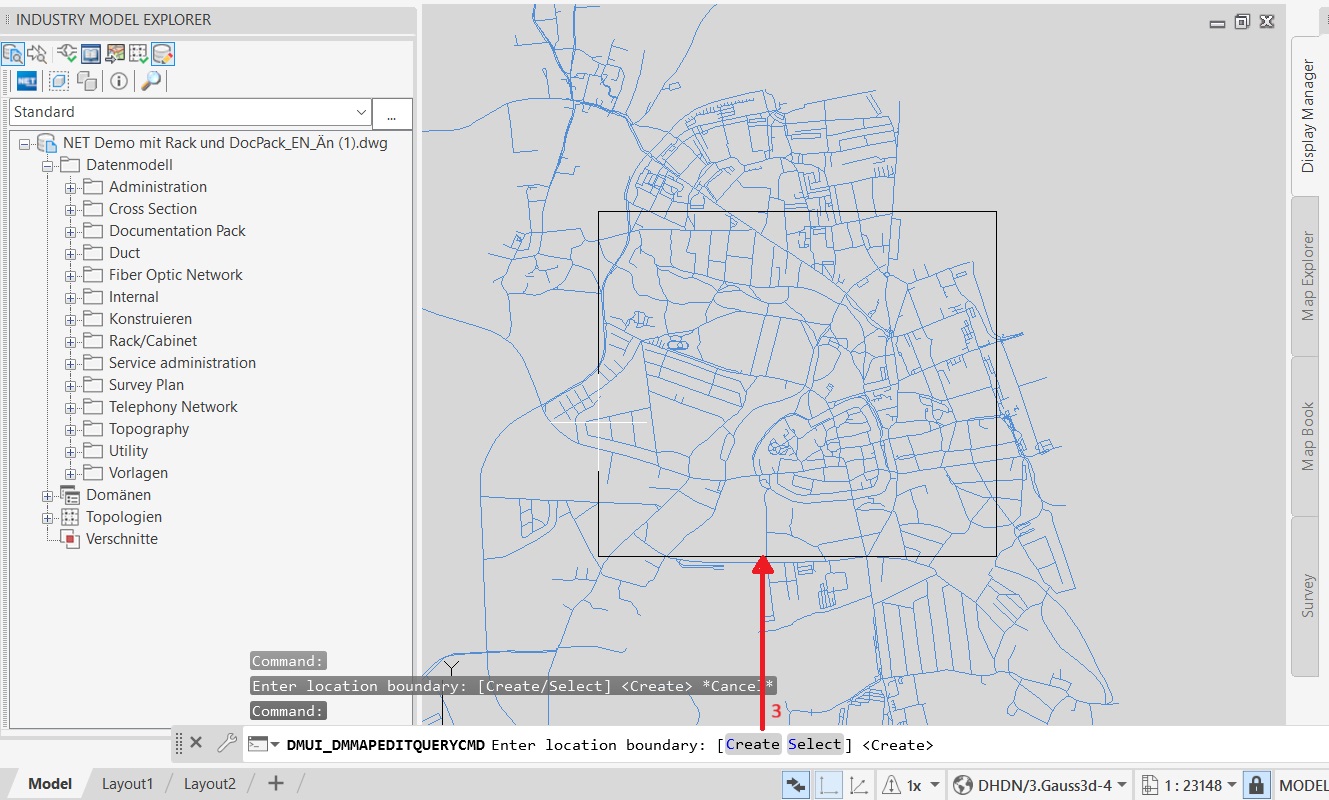Viewport: 1329px width, 800px height.
Task: Select the Verschnitte tree item
Action: point(121,539)
